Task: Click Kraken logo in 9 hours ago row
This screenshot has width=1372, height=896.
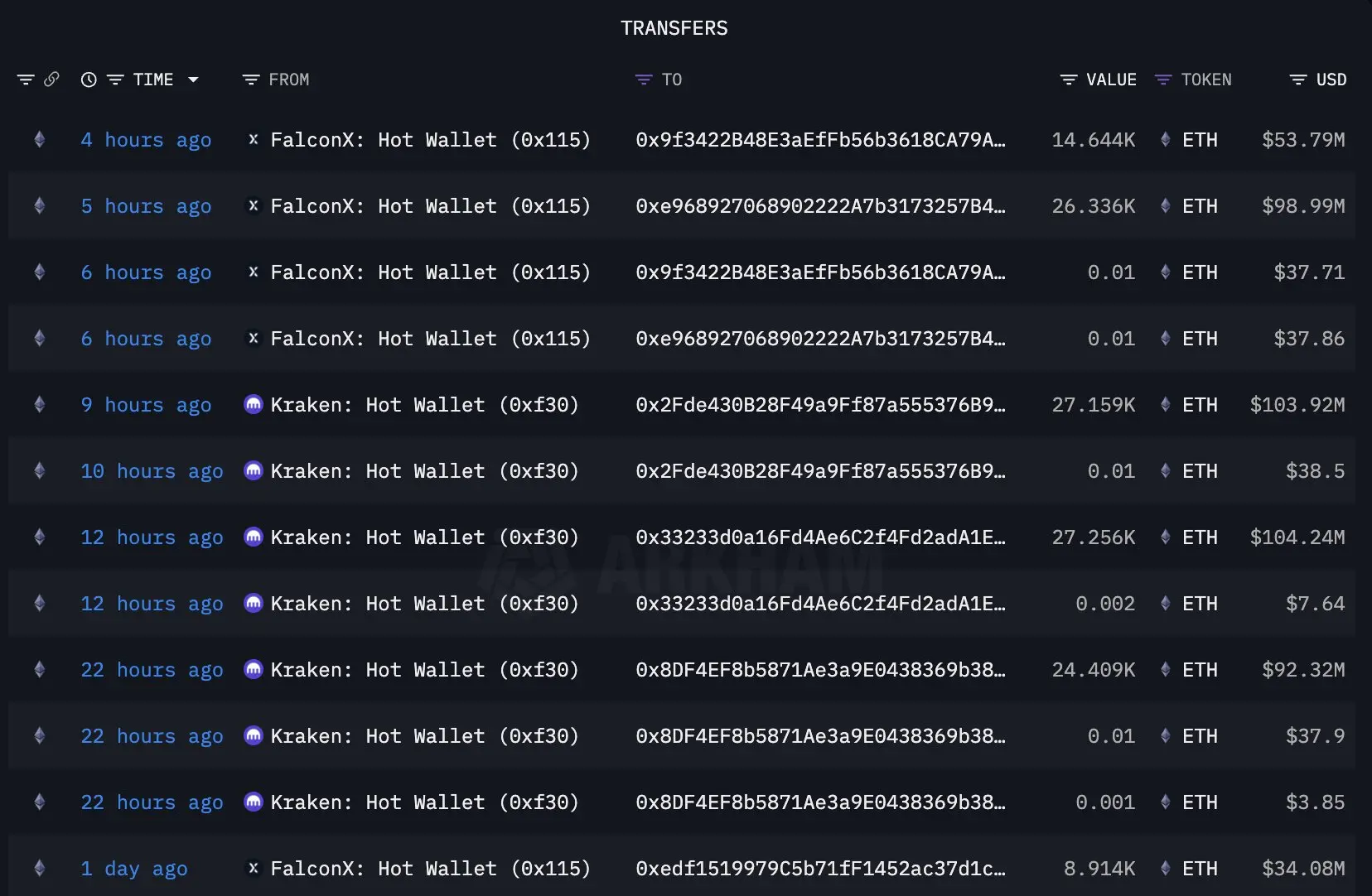Action: 254,404
